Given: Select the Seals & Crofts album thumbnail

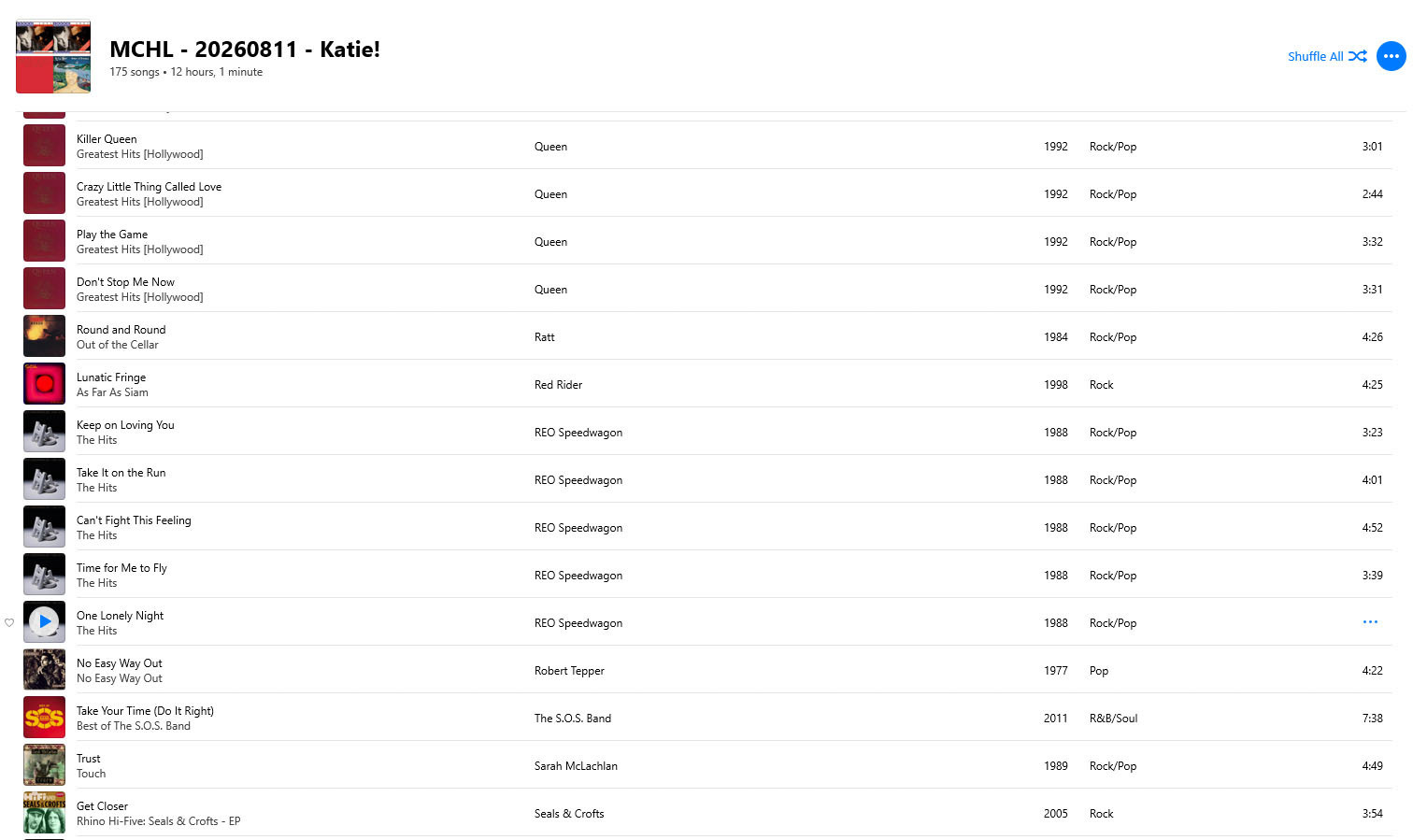Looking at the screenshot, I should pyautogui.click(x=44, y=813).
